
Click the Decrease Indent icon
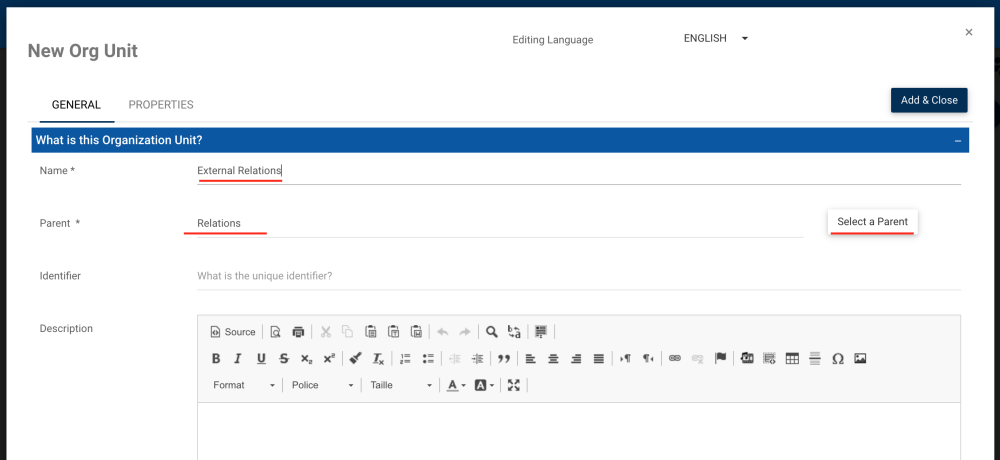(x=455, y=359)
